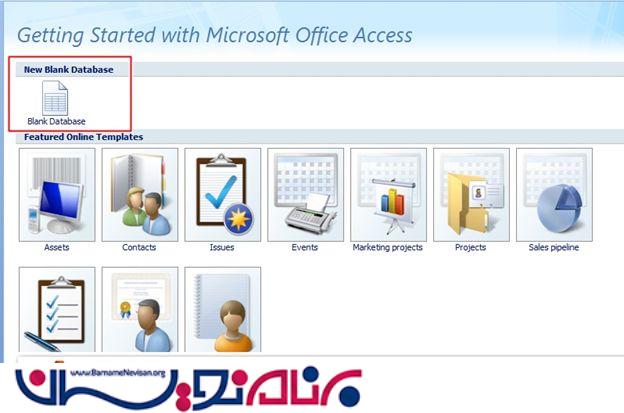Select the Sales pipeline template
Viewport: 624px width, 413px height.
[554, 195]
